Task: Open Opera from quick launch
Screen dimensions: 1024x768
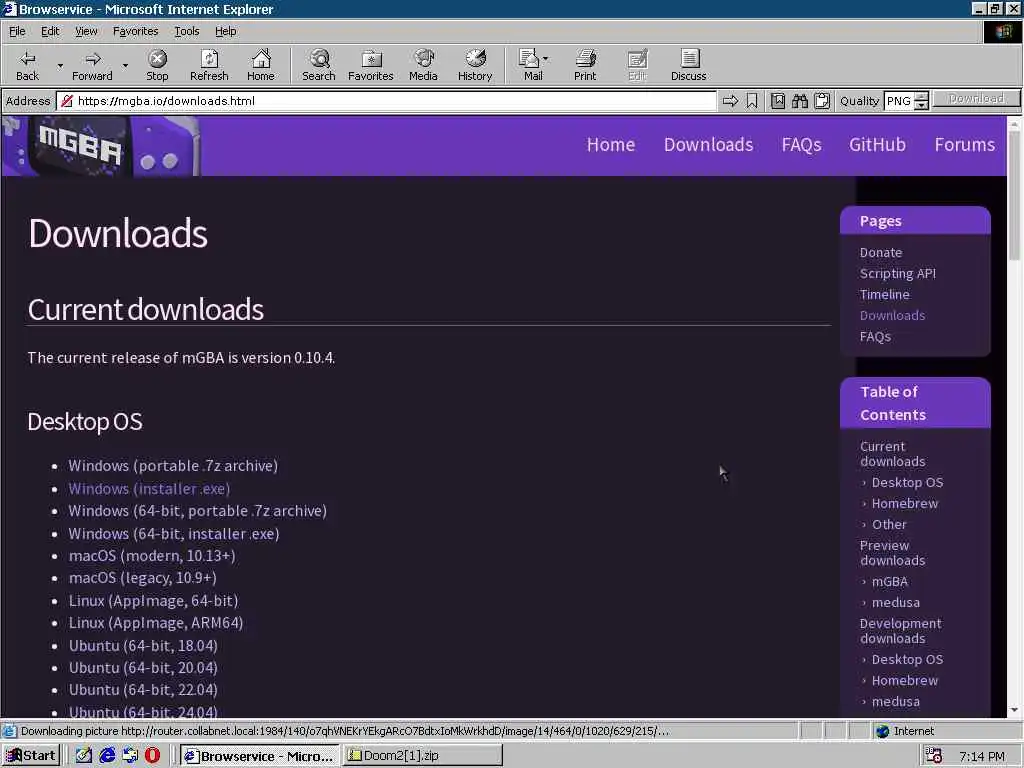Action: (x=152, y=756)
